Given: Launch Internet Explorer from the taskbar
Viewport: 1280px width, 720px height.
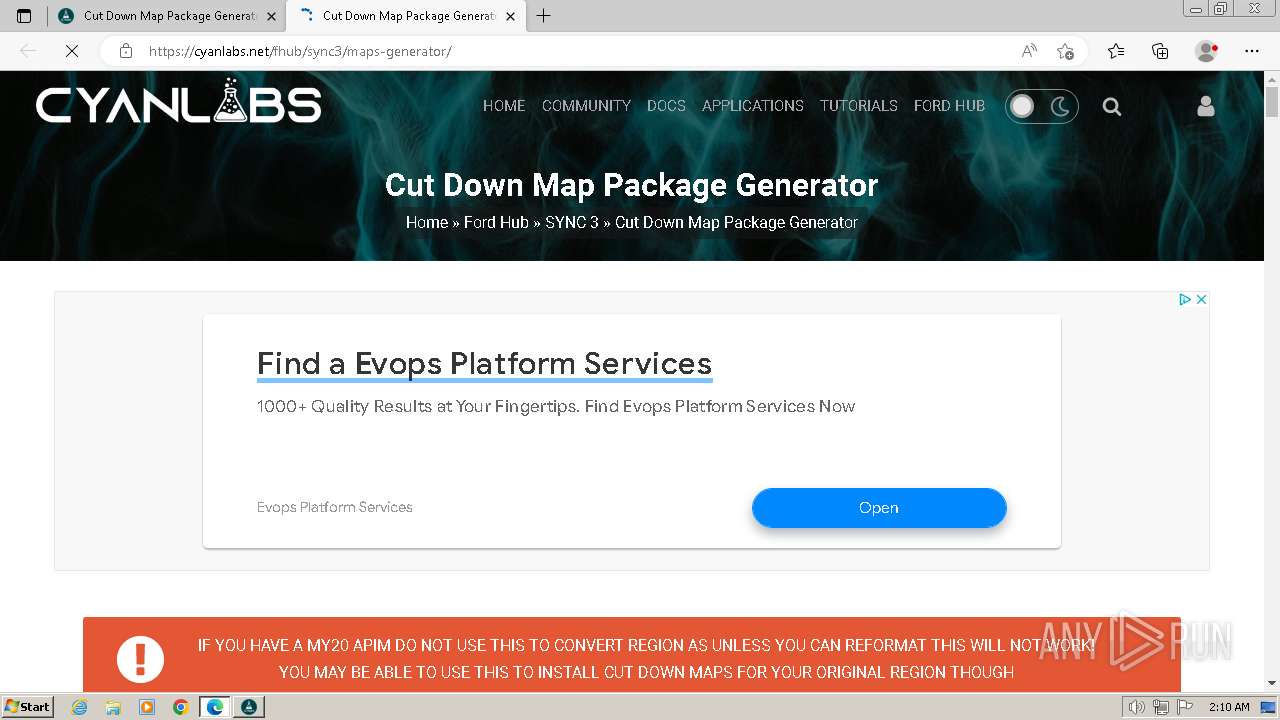Looking at the screenshot, I should tap(80, 707).
